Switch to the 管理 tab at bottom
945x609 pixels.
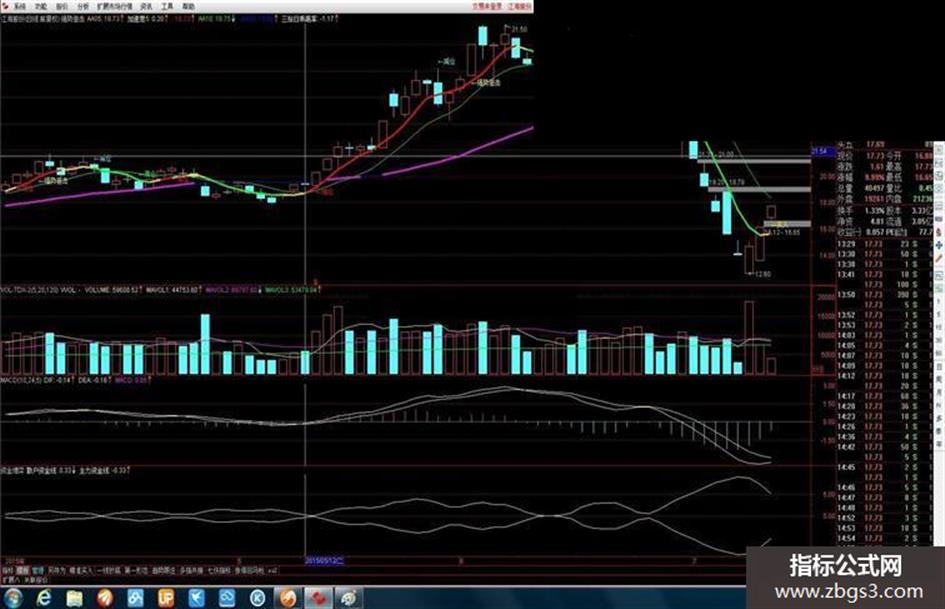tap(37, 570)
